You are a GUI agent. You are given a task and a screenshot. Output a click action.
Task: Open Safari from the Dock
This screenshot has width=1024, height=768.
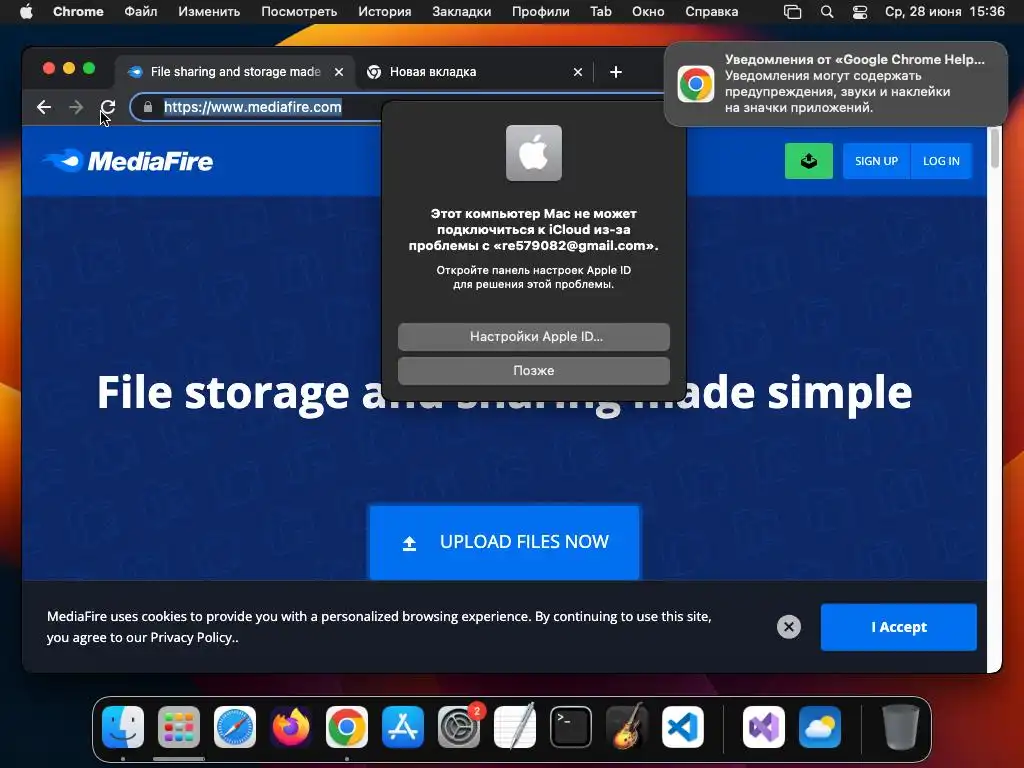point(235,727)
